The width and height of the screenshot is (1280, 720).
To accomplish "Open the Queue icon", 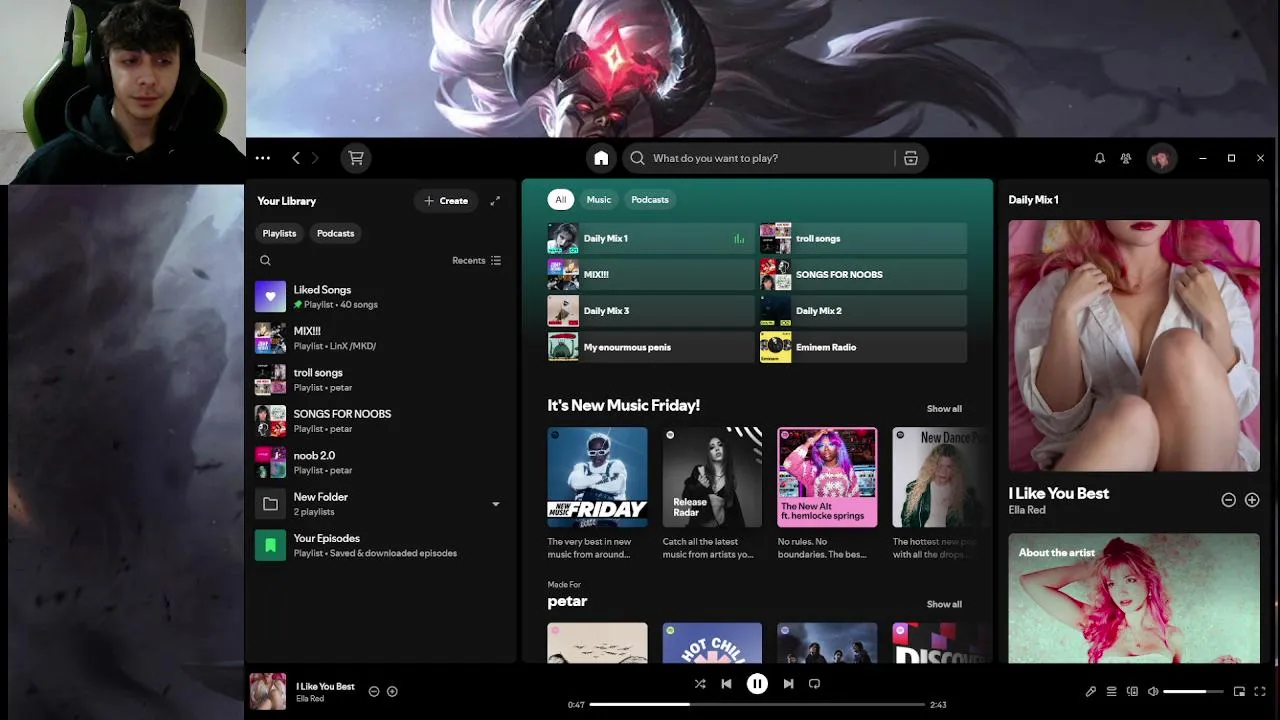I will click(1111, 691).
